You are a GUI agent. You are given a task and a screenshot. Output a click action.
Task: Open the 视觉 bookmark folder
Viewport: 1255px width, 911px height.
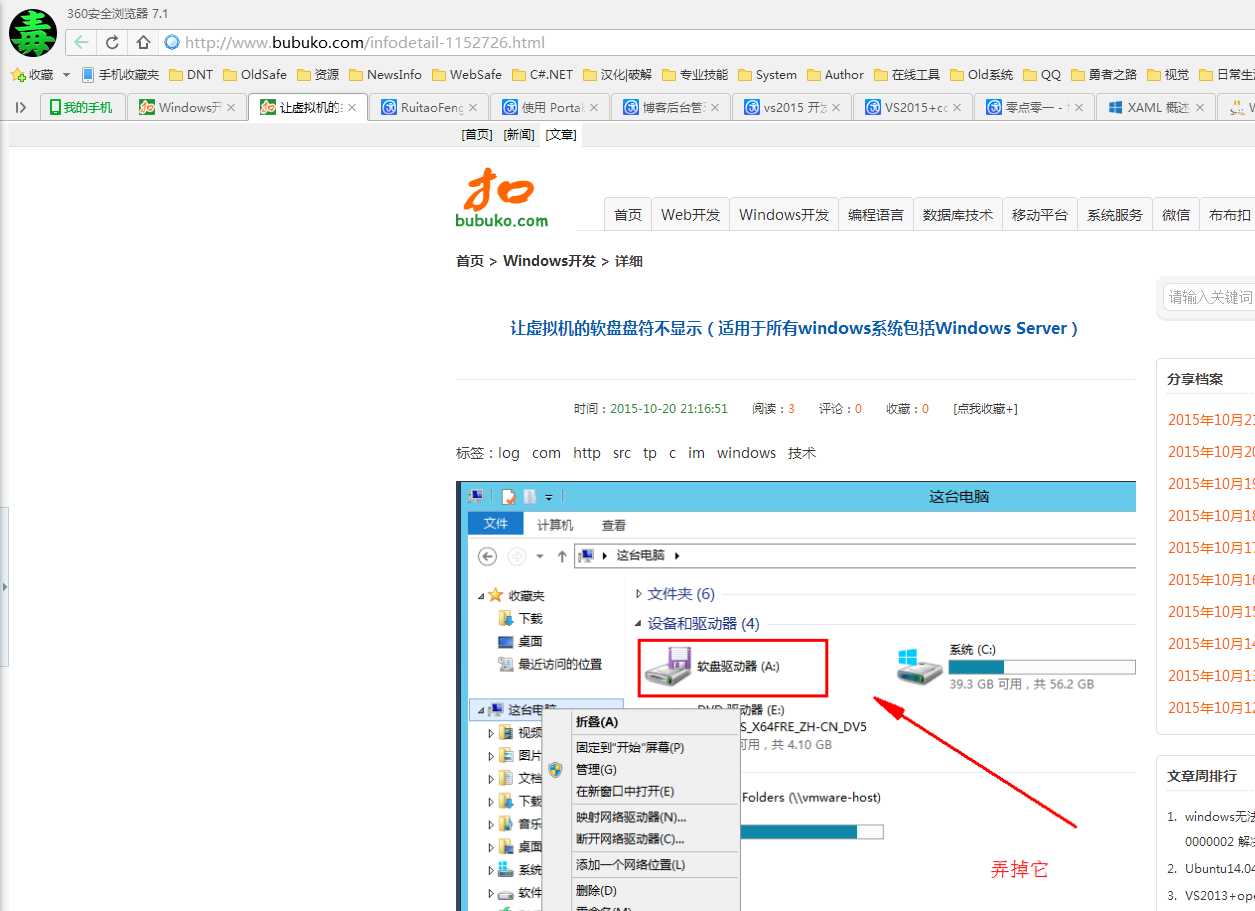1168,75
